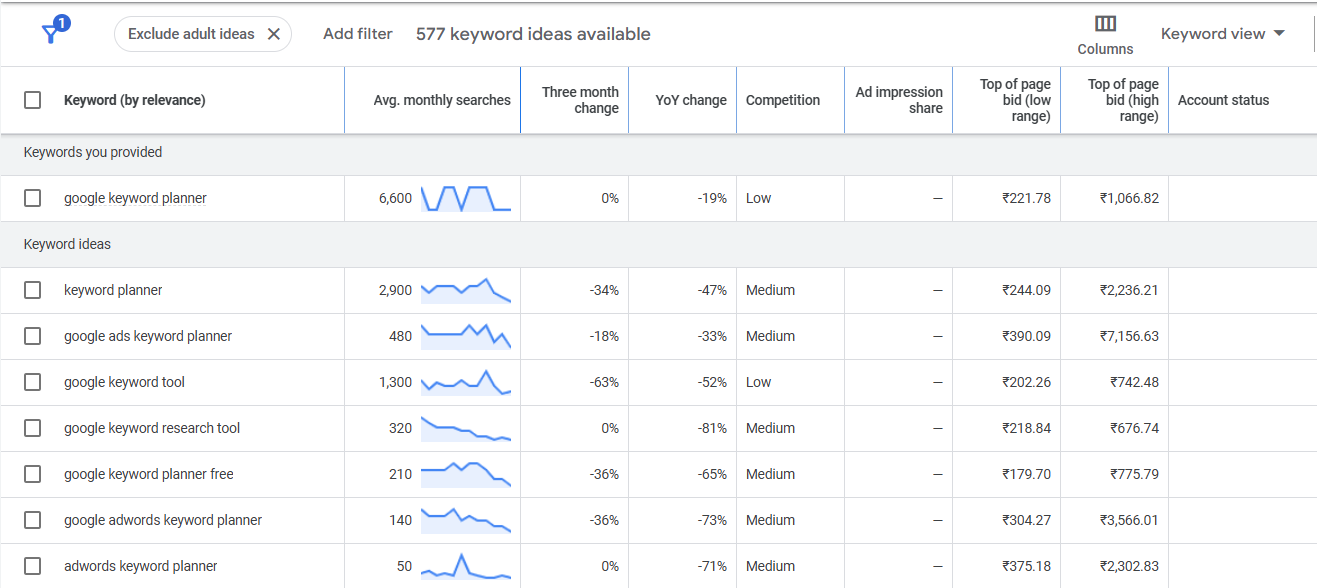Click the keyword 'google keyword tool'

coord(124,382)
